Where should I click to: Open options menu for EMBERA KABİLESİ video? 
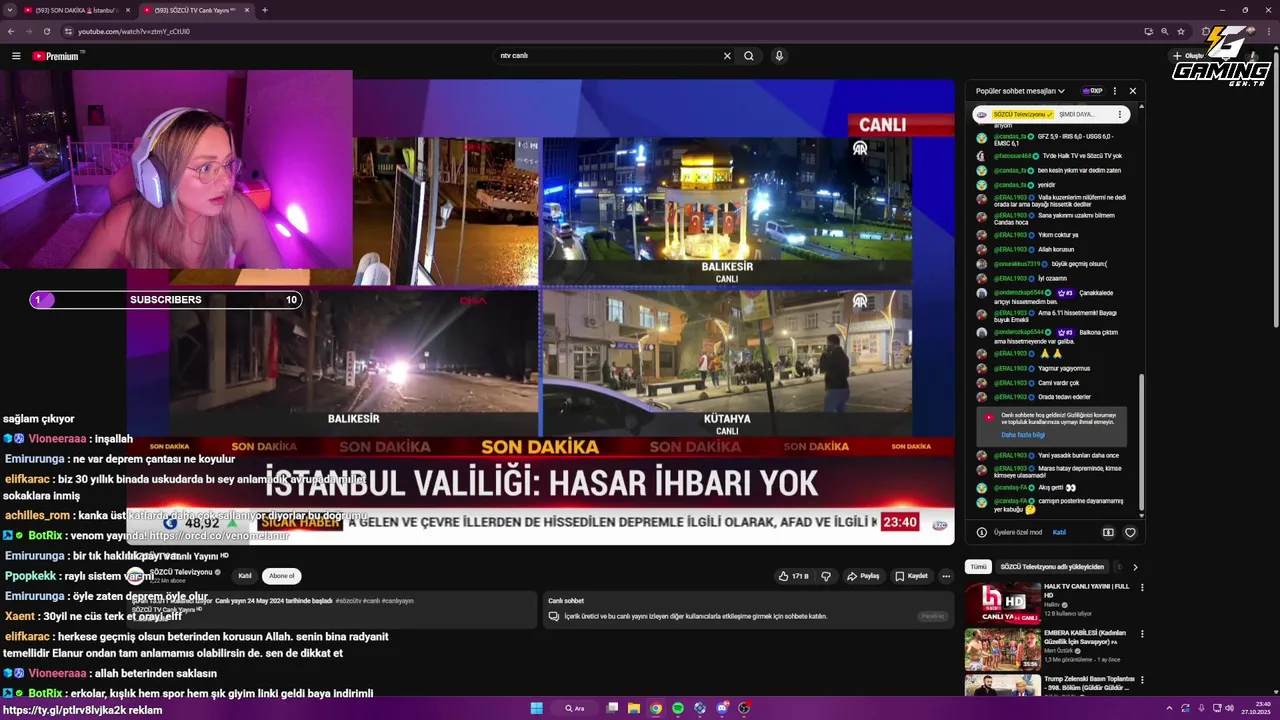point(1142,634)
